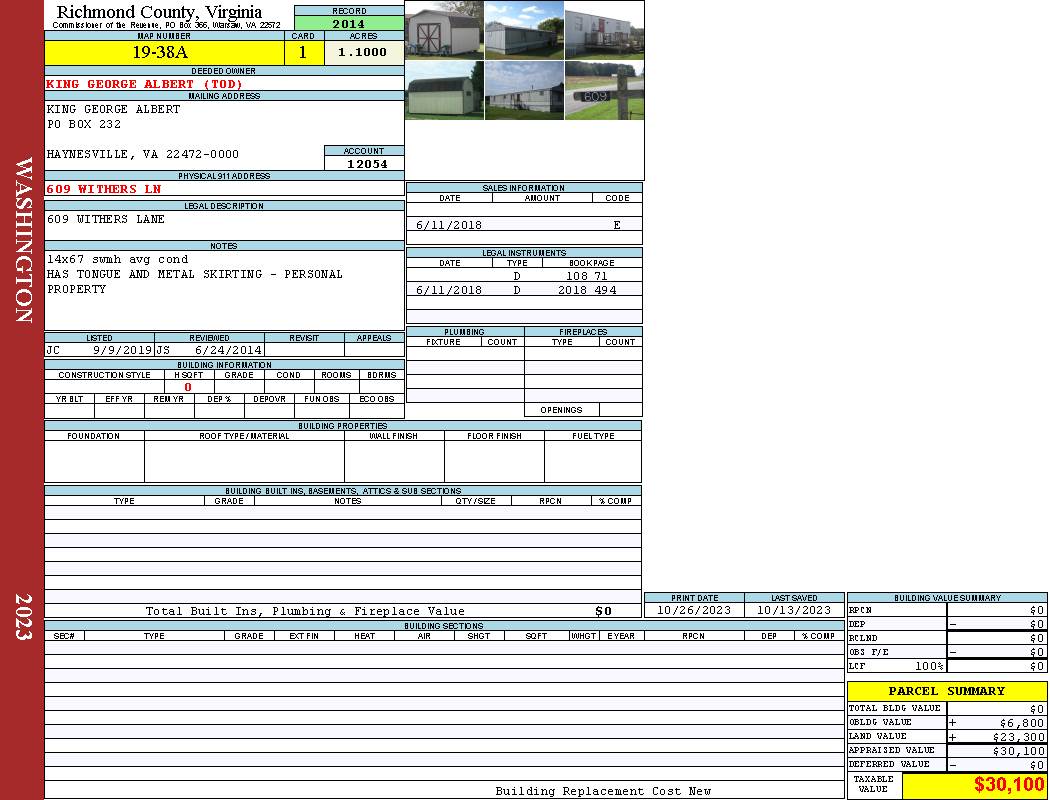
Task: Select the yellow PARCEL SUMMARY header
Action: [946, 691]
